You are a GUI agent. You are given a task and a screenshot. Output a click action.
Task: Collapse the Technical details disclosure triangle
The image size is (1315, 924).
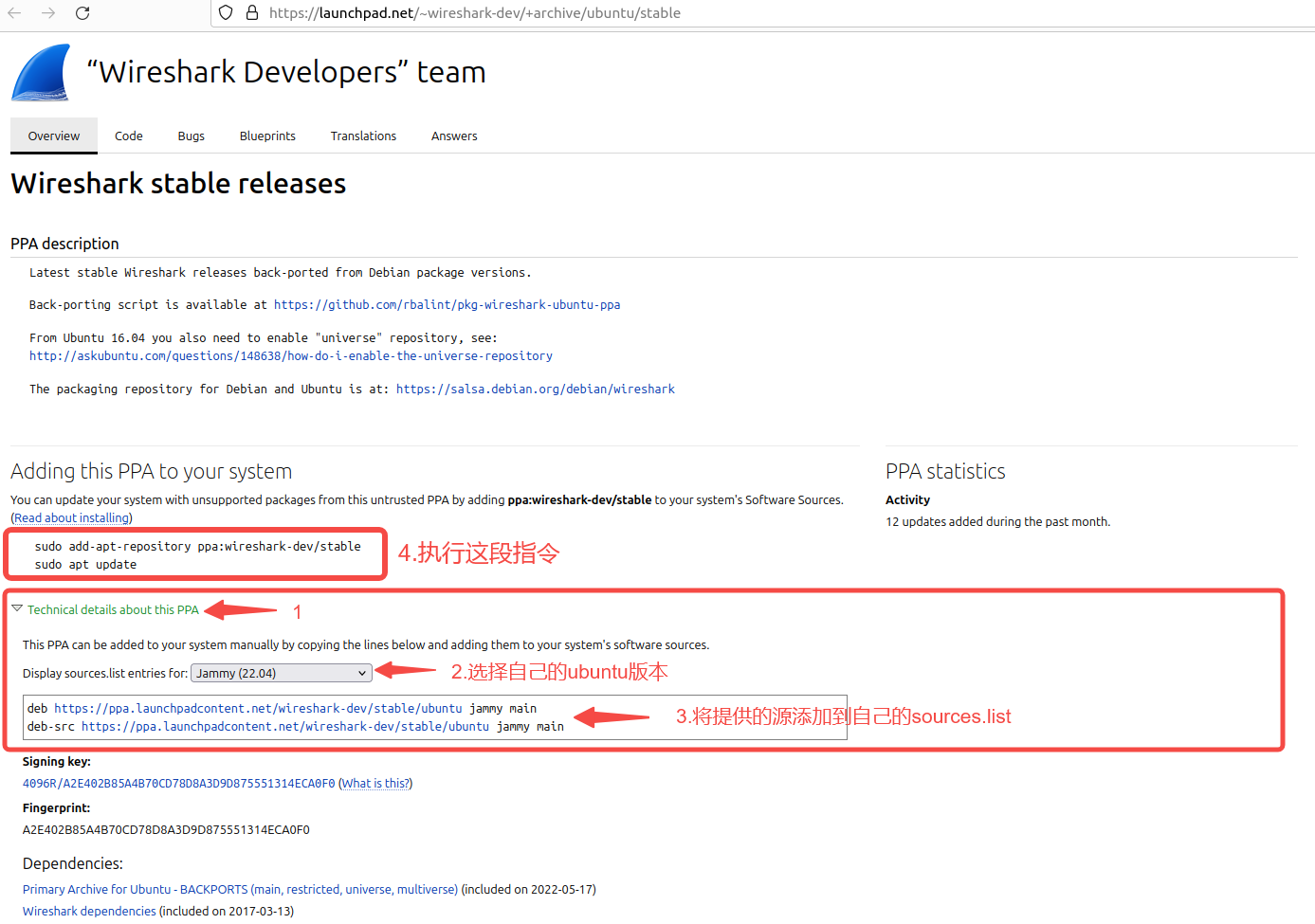point(17,608)
